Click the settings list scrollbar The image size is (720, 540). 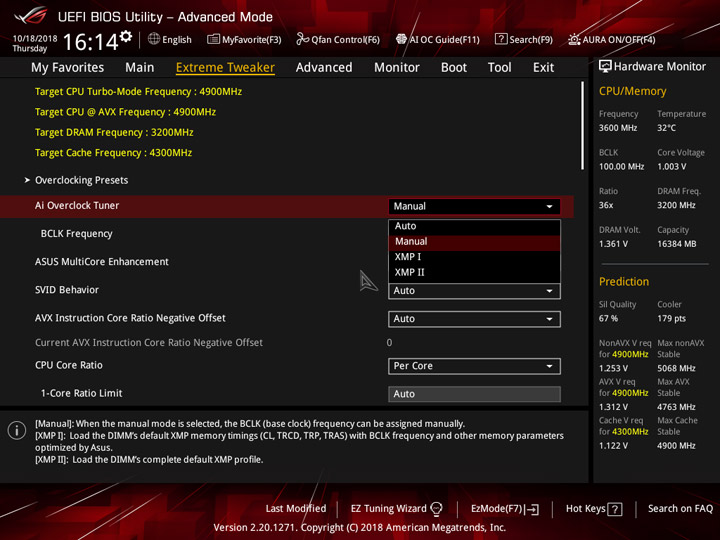pyautogui.click(x=582, y=126)
